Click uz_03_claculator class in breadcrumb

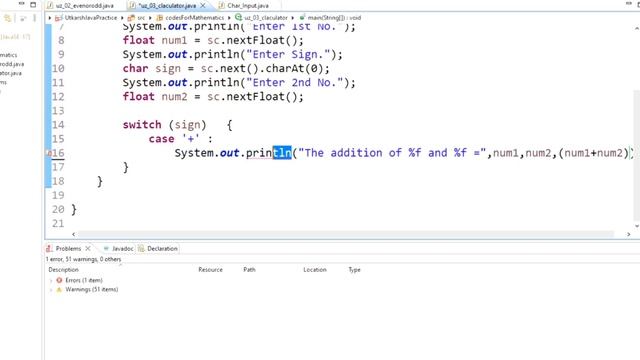point(266,18)
